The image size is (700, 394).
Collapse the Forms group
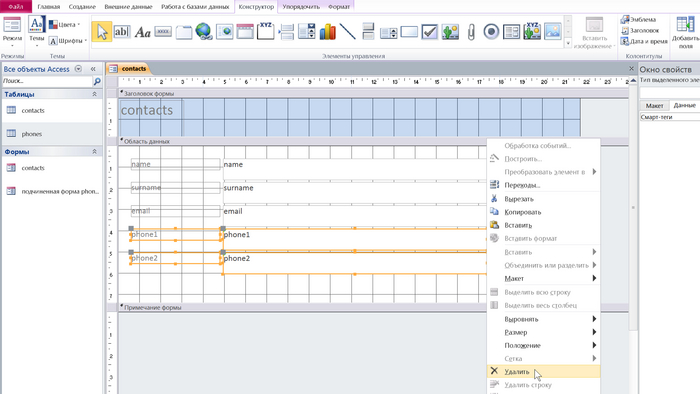click(94, 152)
